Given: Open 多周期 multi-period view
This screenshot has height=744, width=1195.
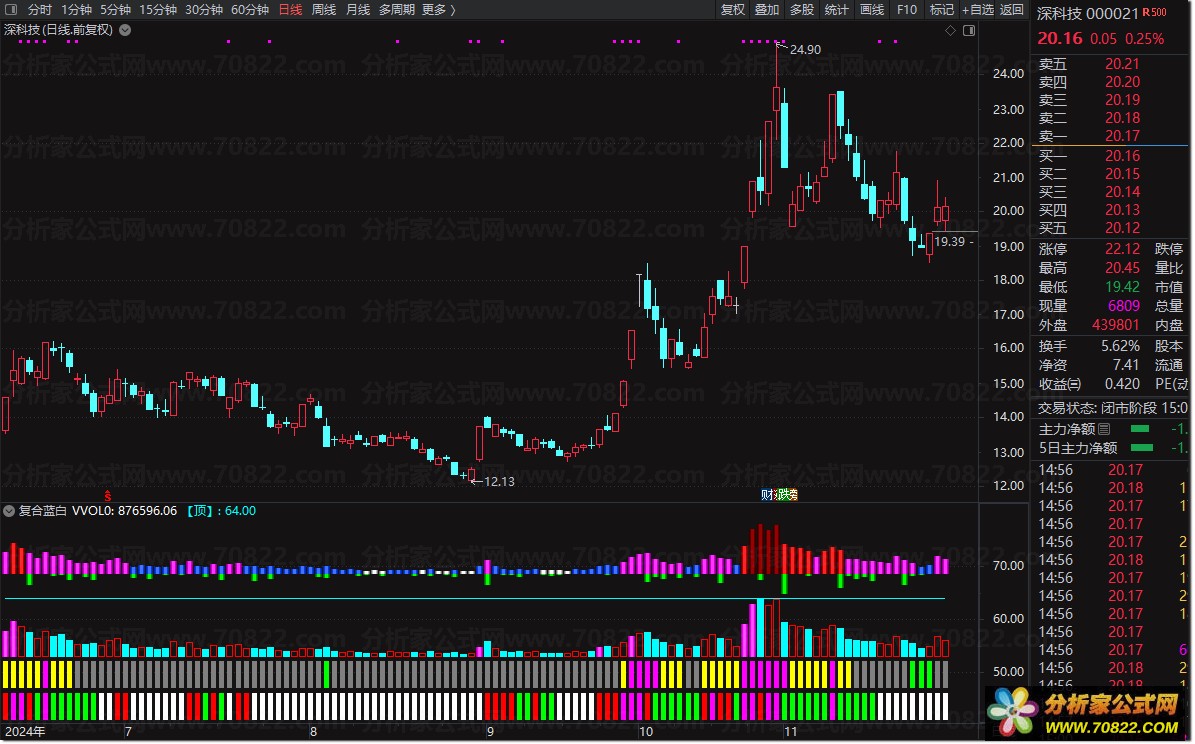Looking at the screenshot, I should tap(397, 10).
